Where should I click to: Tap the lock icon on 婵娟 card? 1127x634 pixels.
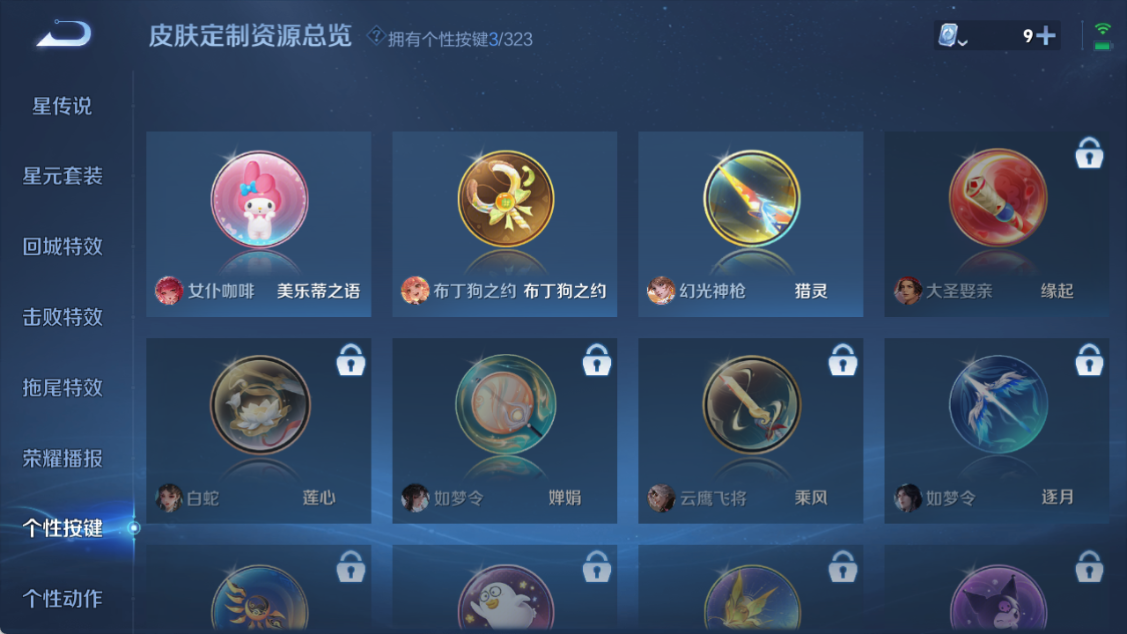(597, 359)
